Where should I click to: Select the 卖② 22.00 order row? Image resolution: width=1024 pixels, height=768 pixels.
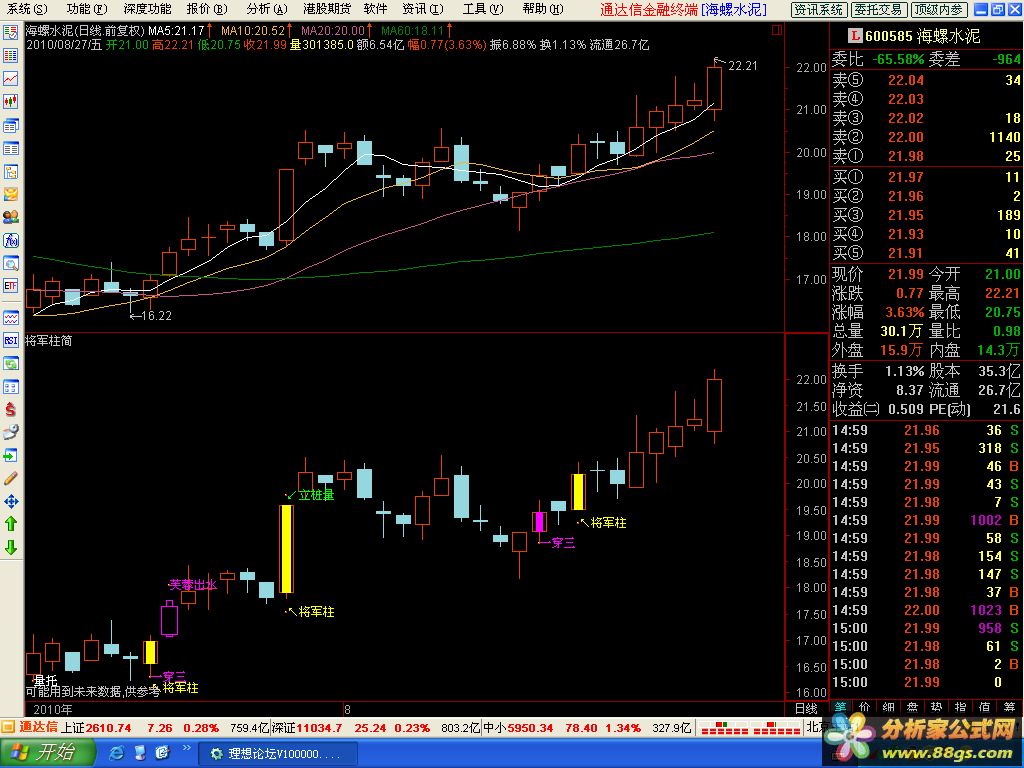pos(926,137)
